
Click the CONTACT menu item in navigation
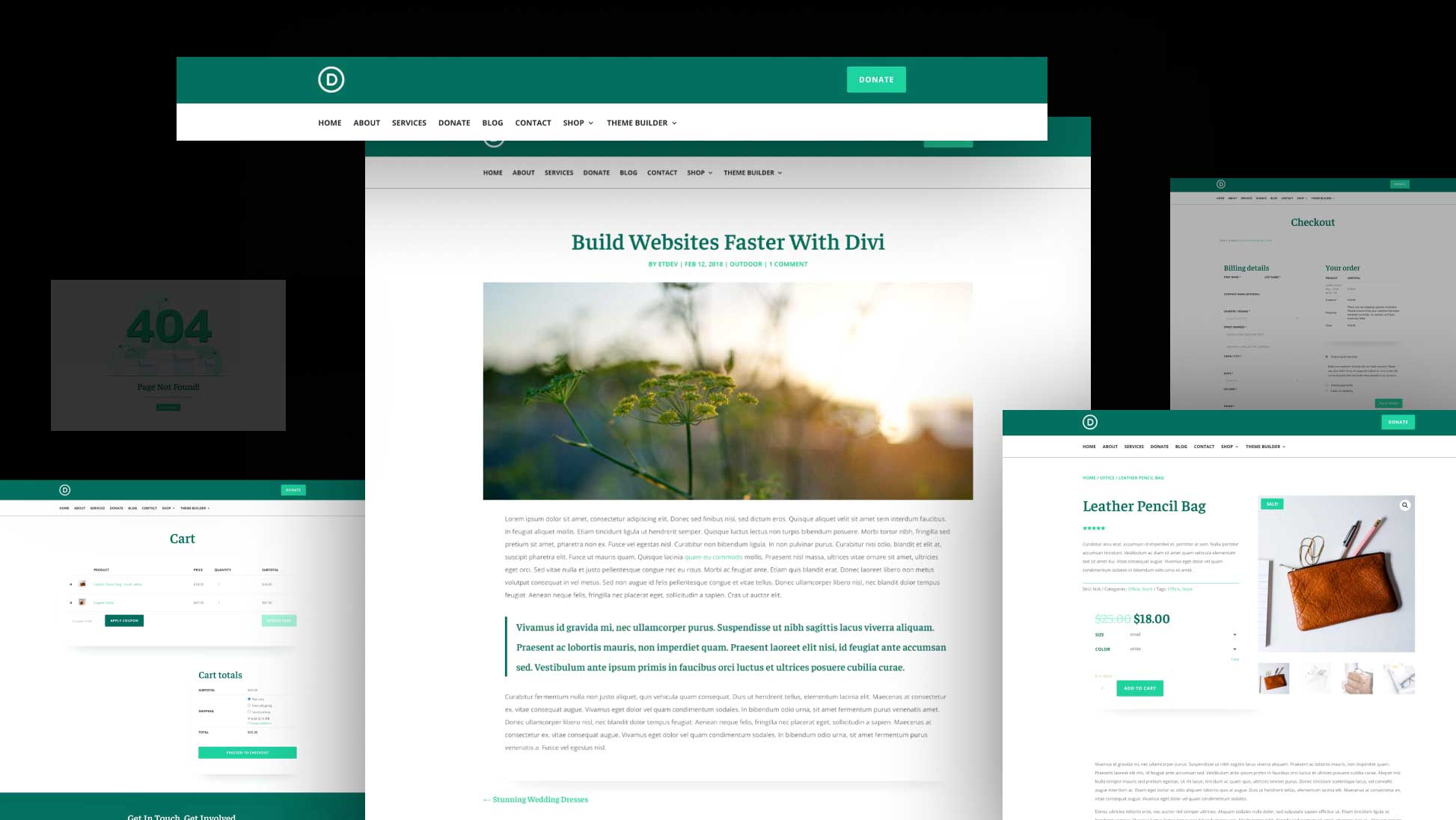coord(533,122)
